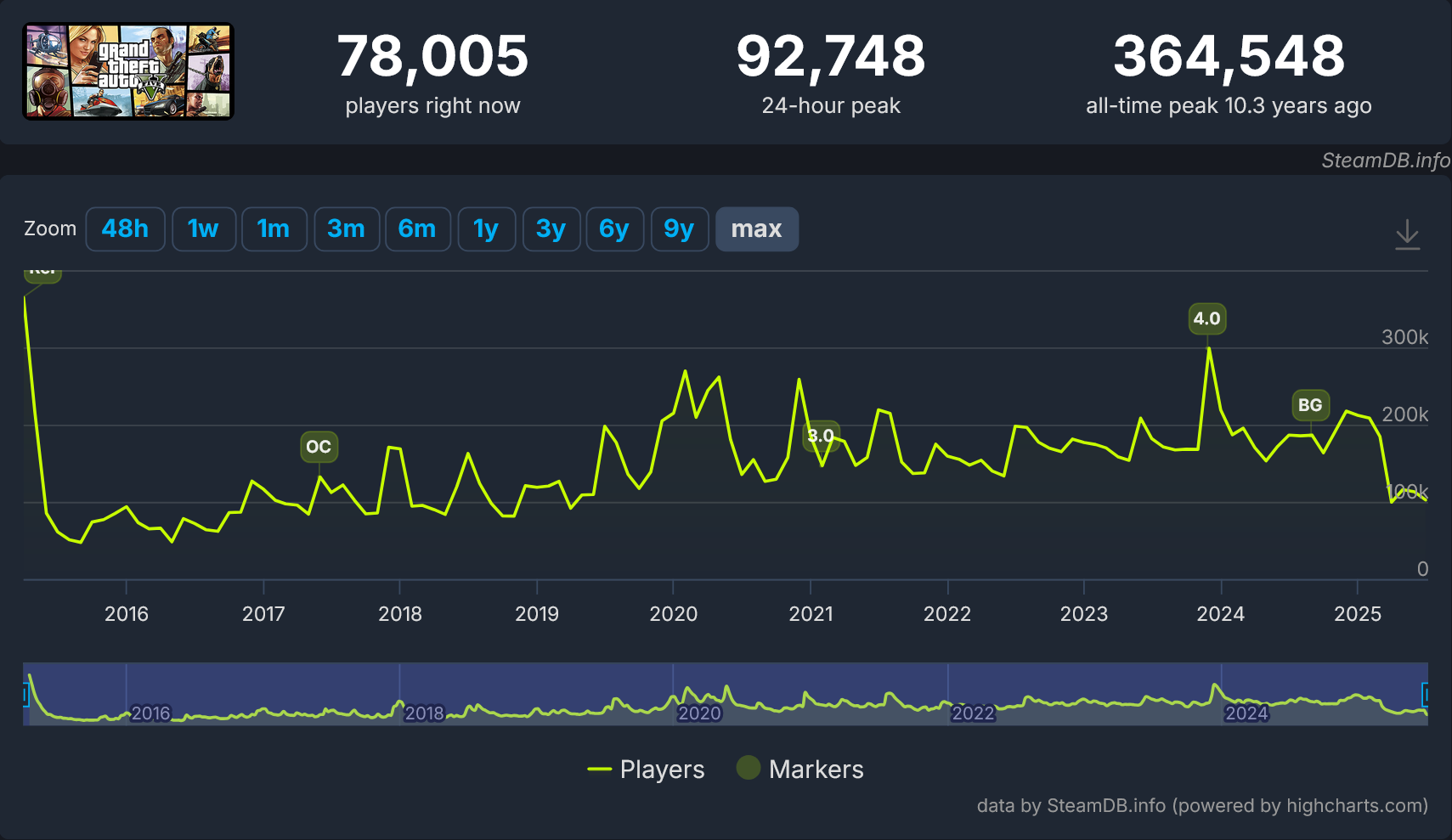
Task: Grab the right navigator range handle
Action: tap(1427, 695)
